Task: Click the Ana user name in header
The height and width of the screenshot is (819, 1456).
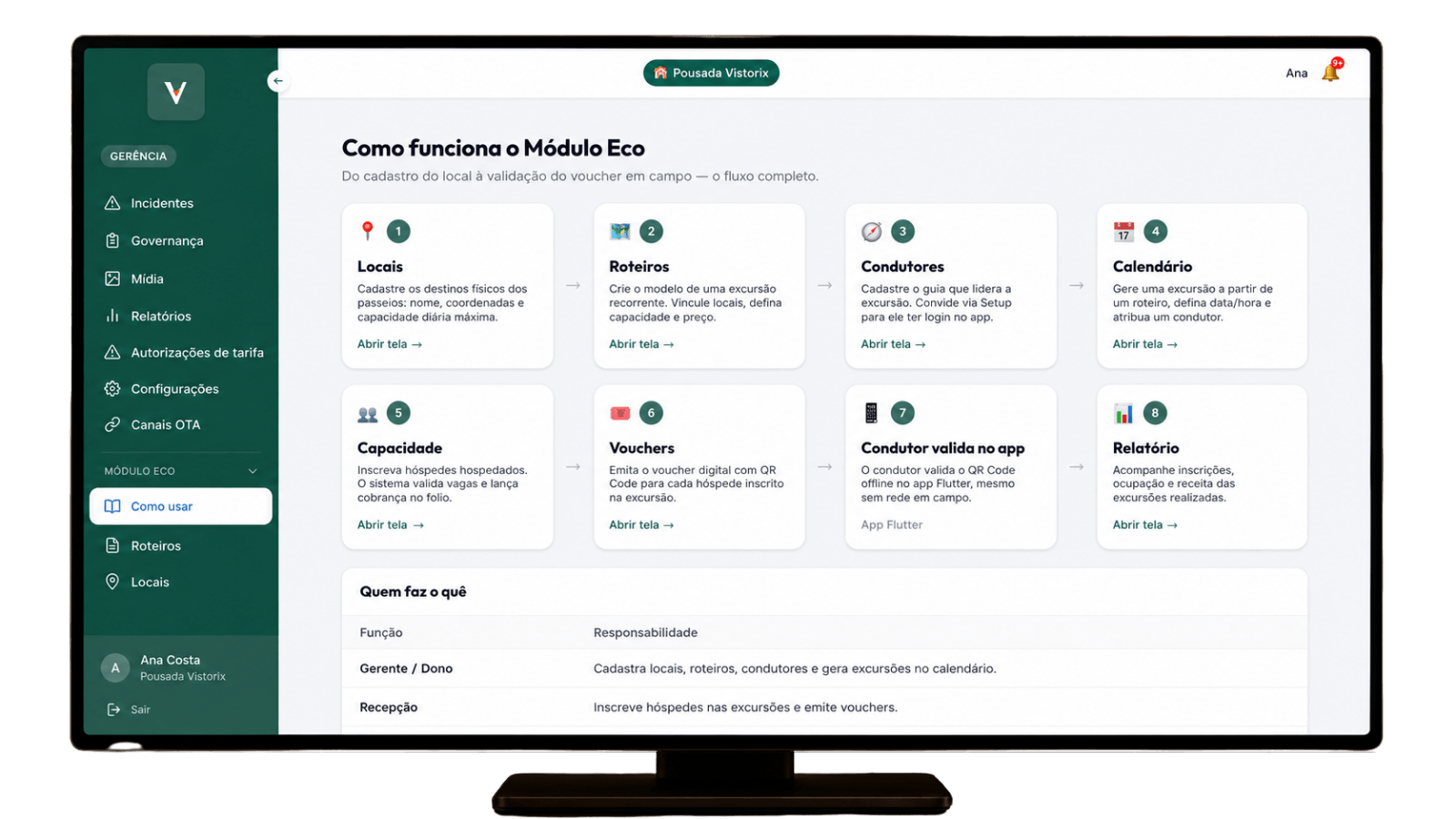Action: point(1296,73)
